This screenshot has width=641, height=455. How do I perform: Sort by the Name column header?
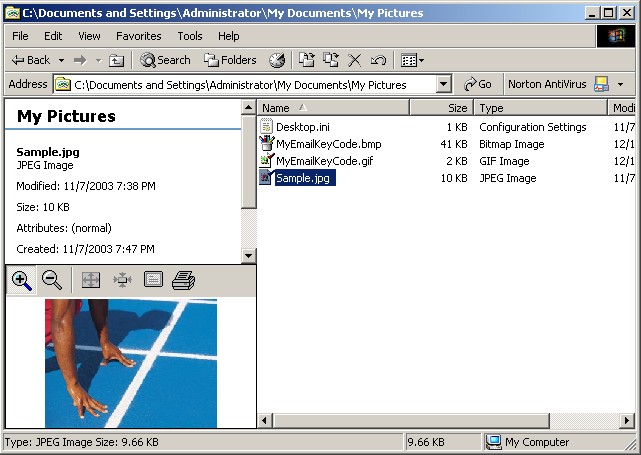(333, 108)
